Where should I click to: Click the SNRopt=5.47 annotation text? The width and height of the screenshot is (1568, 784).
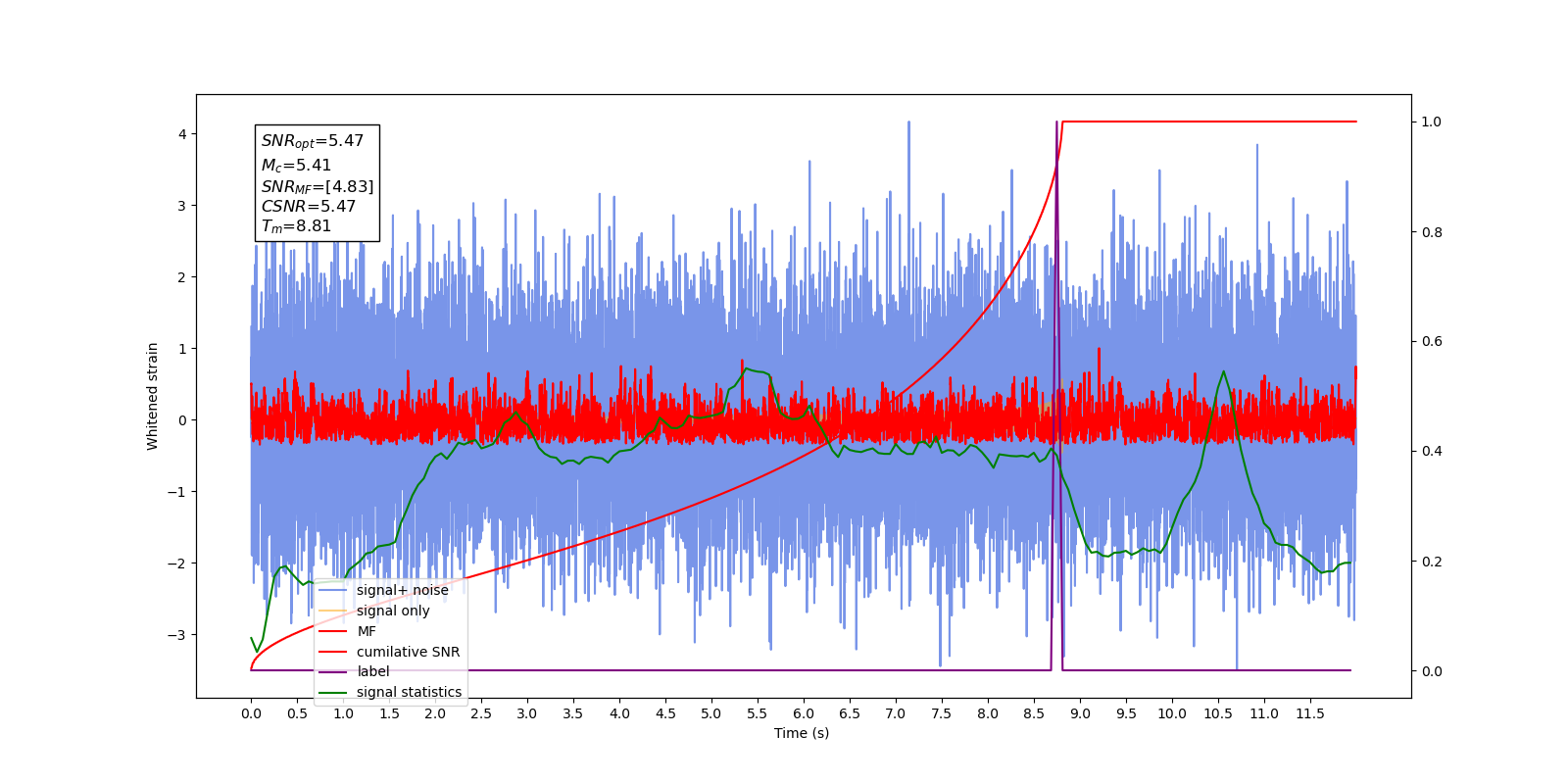313,141
